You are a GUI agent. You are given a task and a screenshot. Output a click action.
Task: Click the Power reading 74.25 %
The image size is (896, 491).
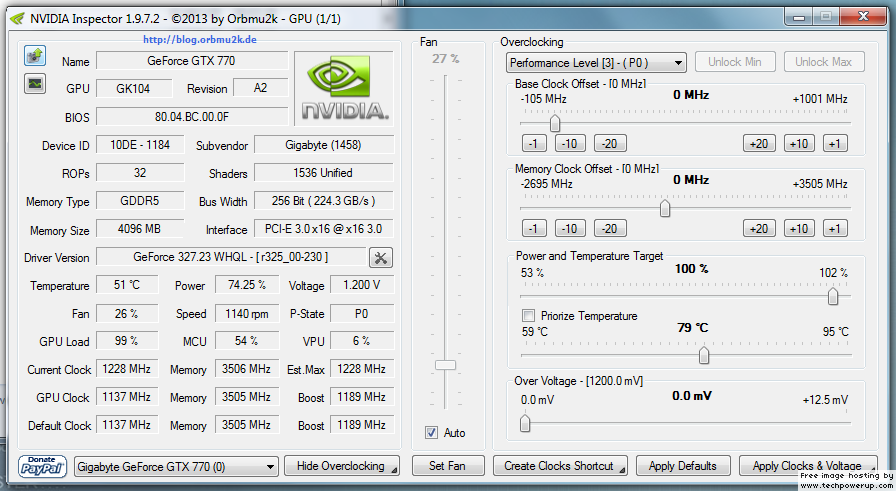click(247, 285)
